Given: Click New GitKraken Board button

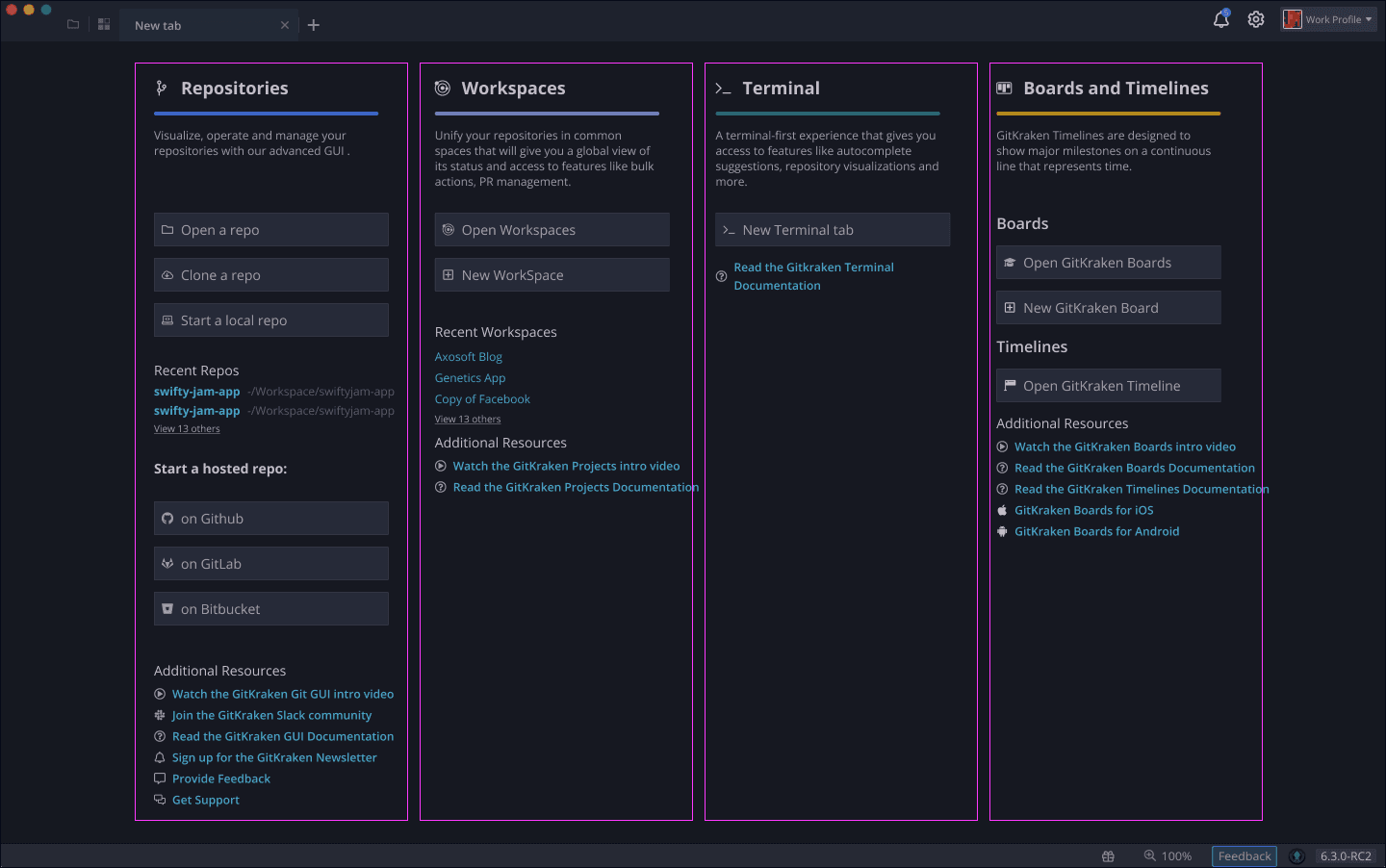Looking at the screenshot, I should click(x=1109, y=308).
